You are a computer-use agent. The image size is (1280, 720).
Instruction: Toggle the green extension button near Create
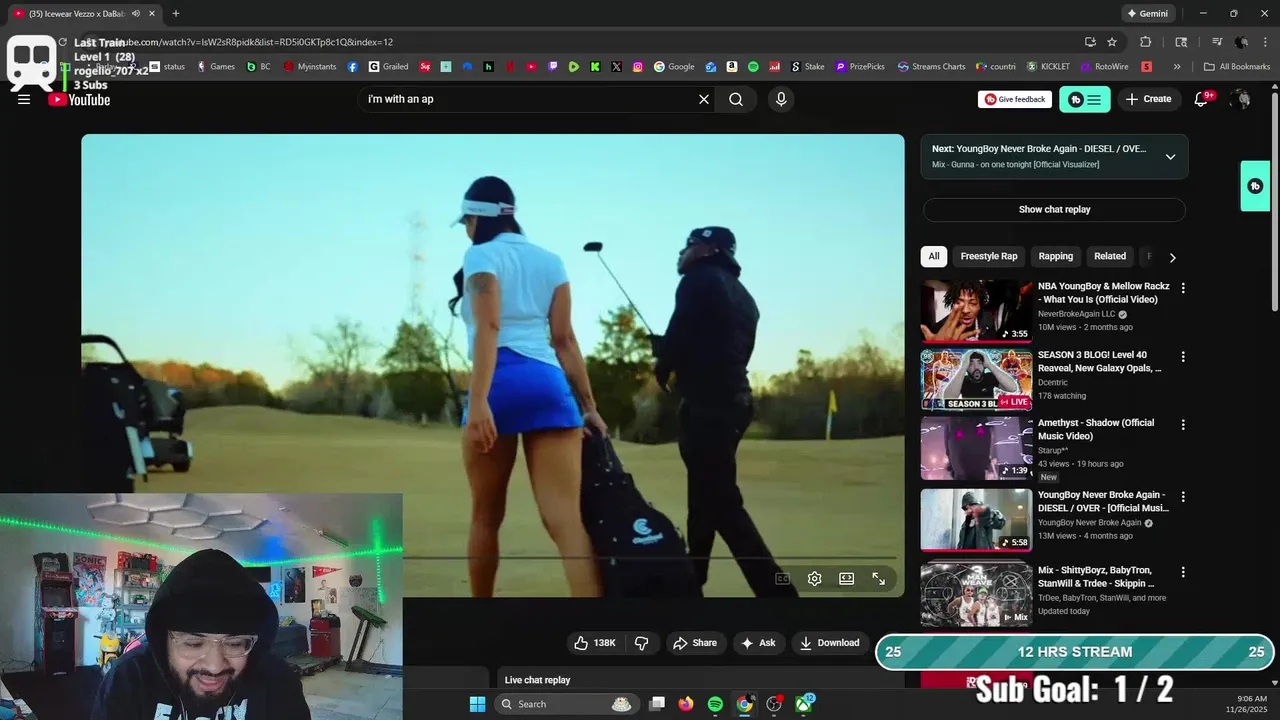pyautogui.click(x=1084, y=99)
